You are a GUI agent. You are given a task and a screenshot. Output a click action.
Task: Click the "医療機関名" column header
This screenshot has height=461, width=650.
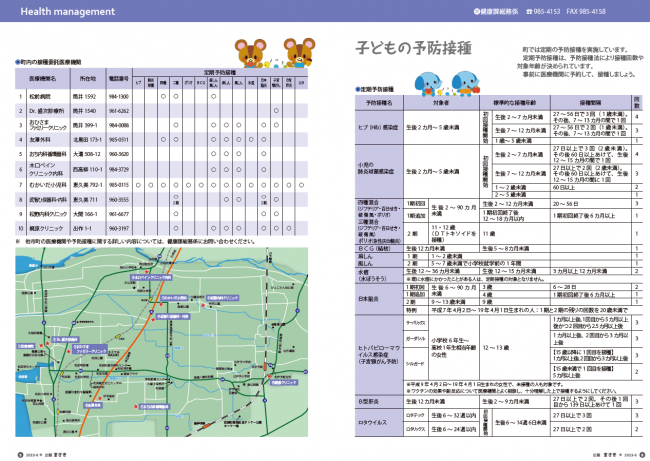(x=43, y=78)
